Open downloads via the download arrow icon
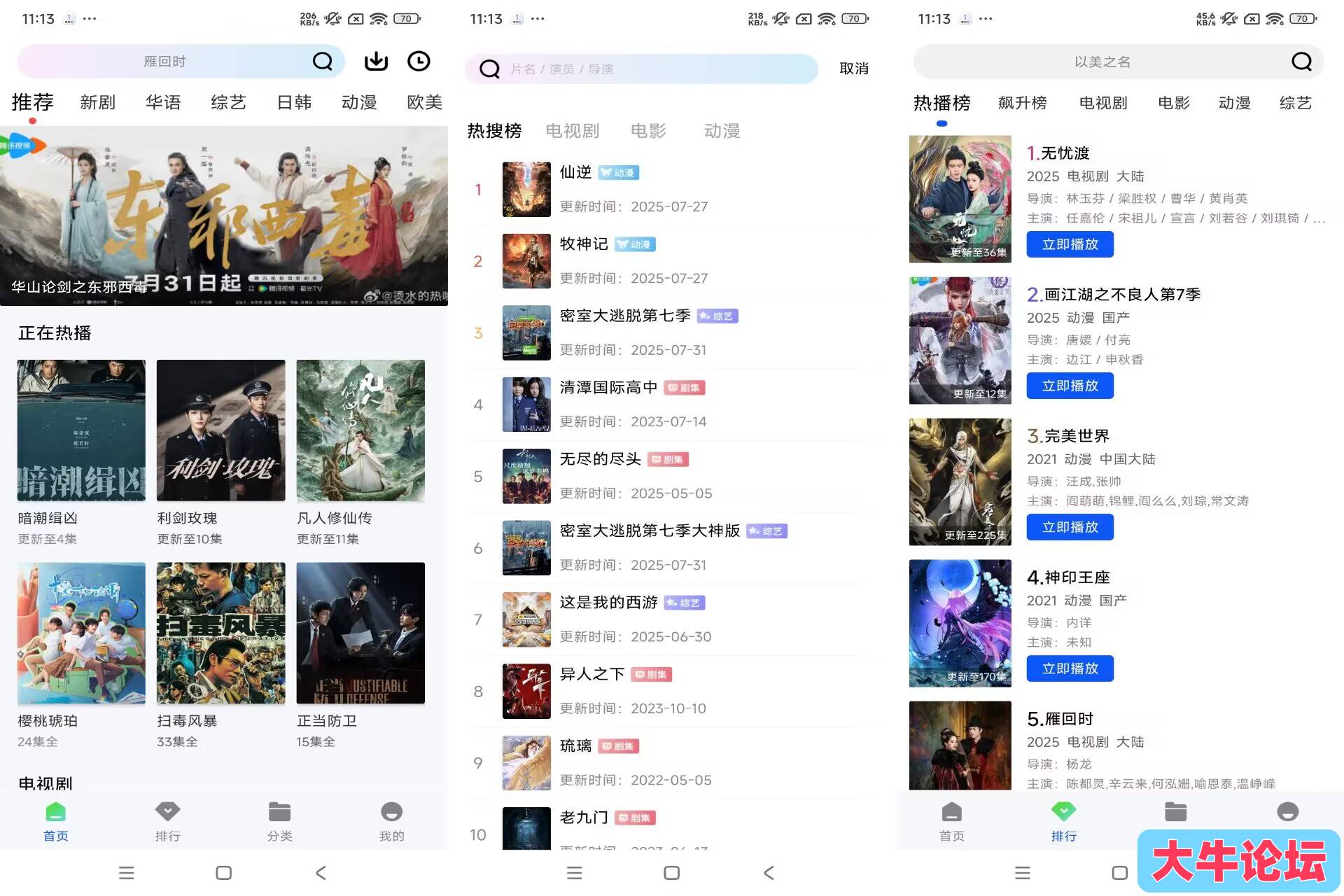Viewport: 1344px width, 896px height. (376, 62)
